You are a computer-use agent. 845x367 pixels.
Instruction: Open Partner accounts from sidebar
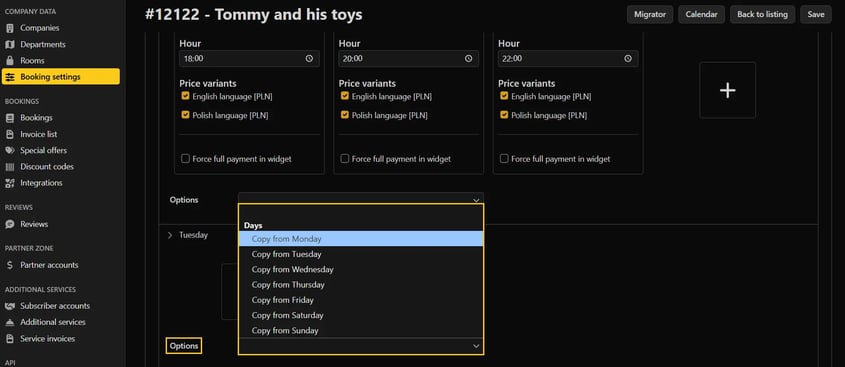click(x=49, y=265)
